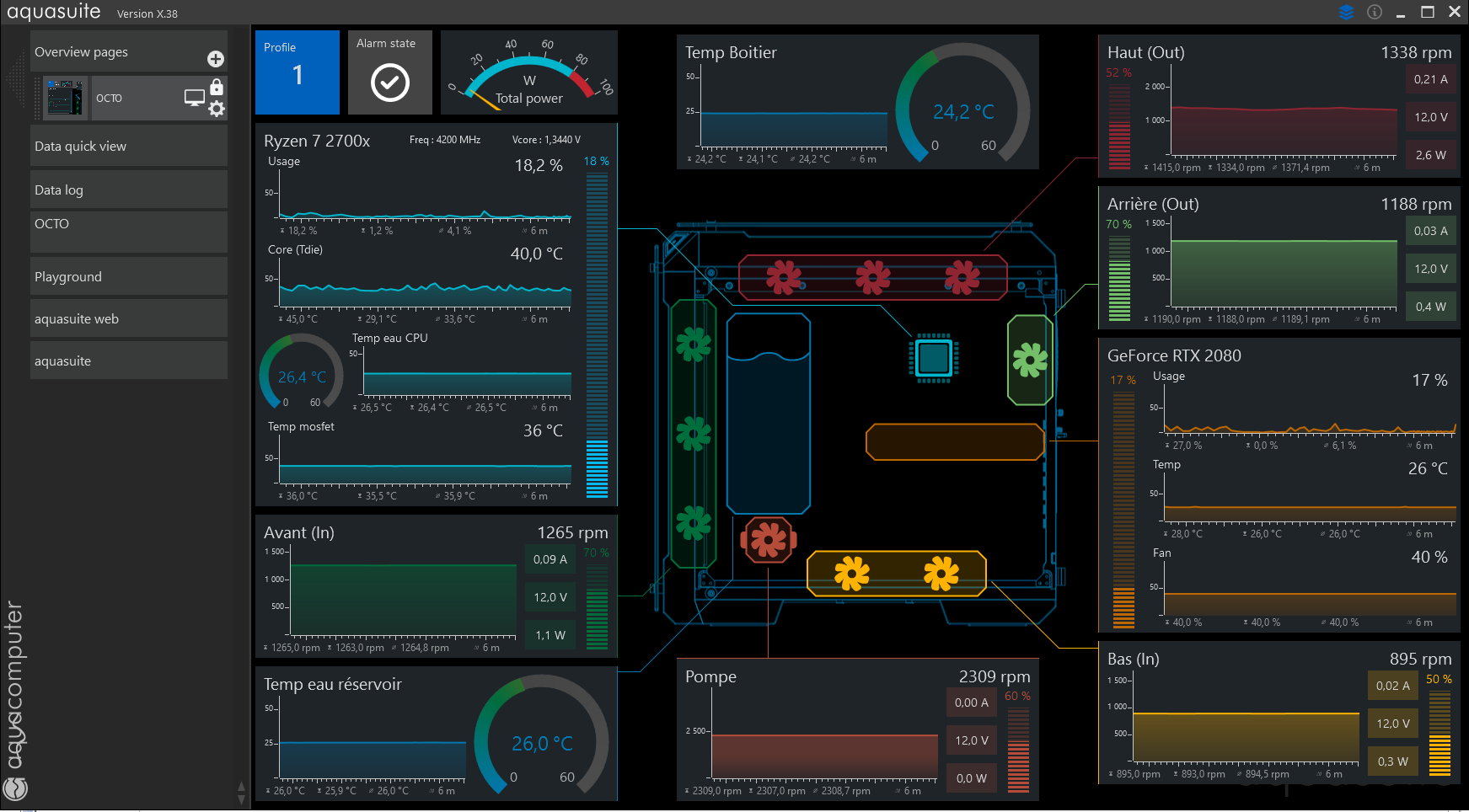This screenshot has width=1469, height=812.
Task: Click the lock icon on OCTO page
Action: pyautogui.click(x=217, y=87)
